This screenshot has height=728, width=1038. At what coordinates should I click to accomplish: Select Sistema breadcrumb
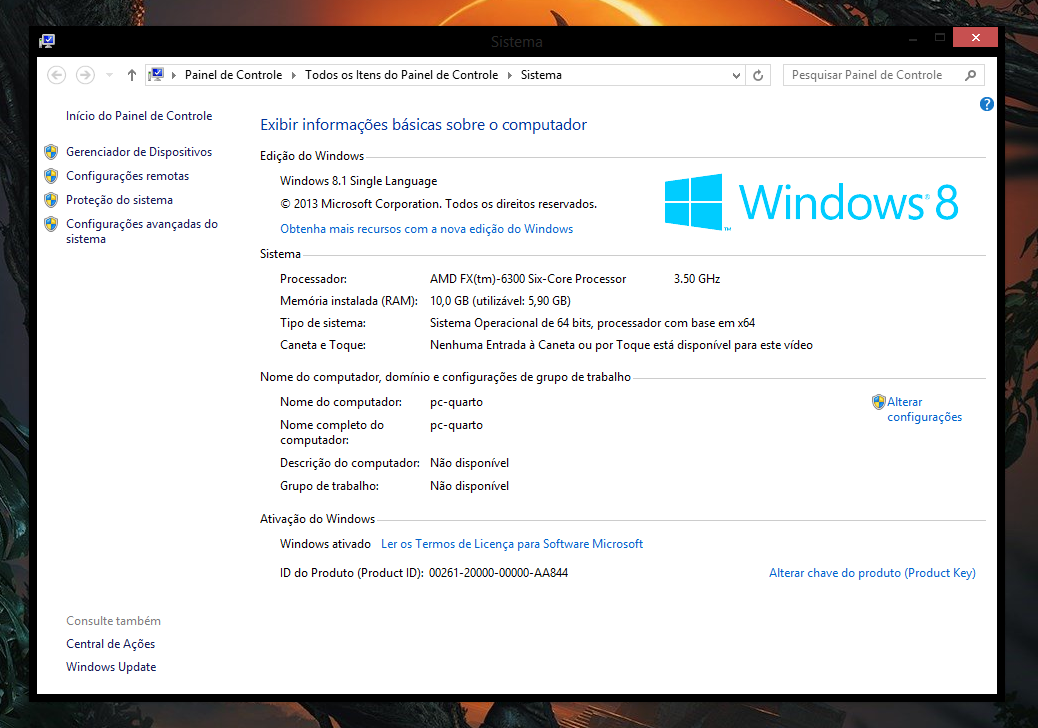pos(541,75)
